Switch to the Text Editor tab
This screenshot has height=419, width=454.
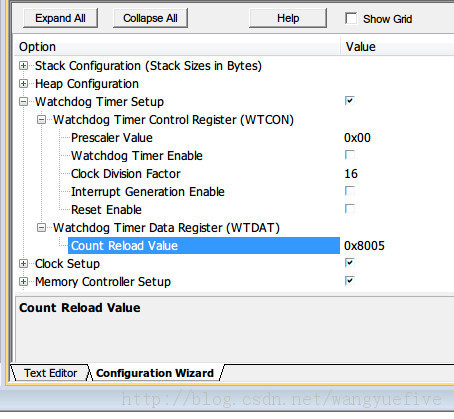(50, 373)
